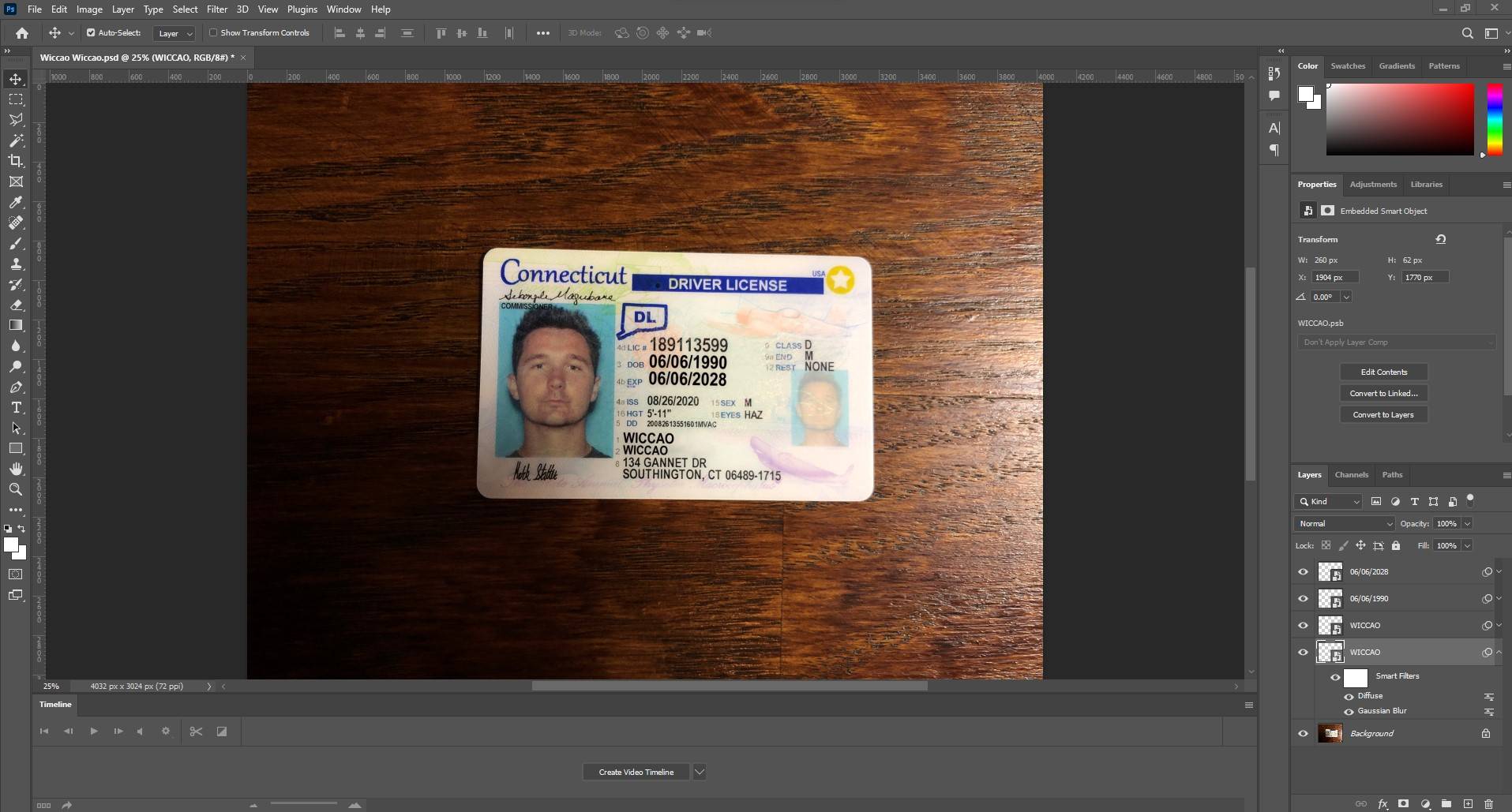Open the Normal blend mode dropdown
This screenshot has height=812, width=1512.
[1345, 524]
